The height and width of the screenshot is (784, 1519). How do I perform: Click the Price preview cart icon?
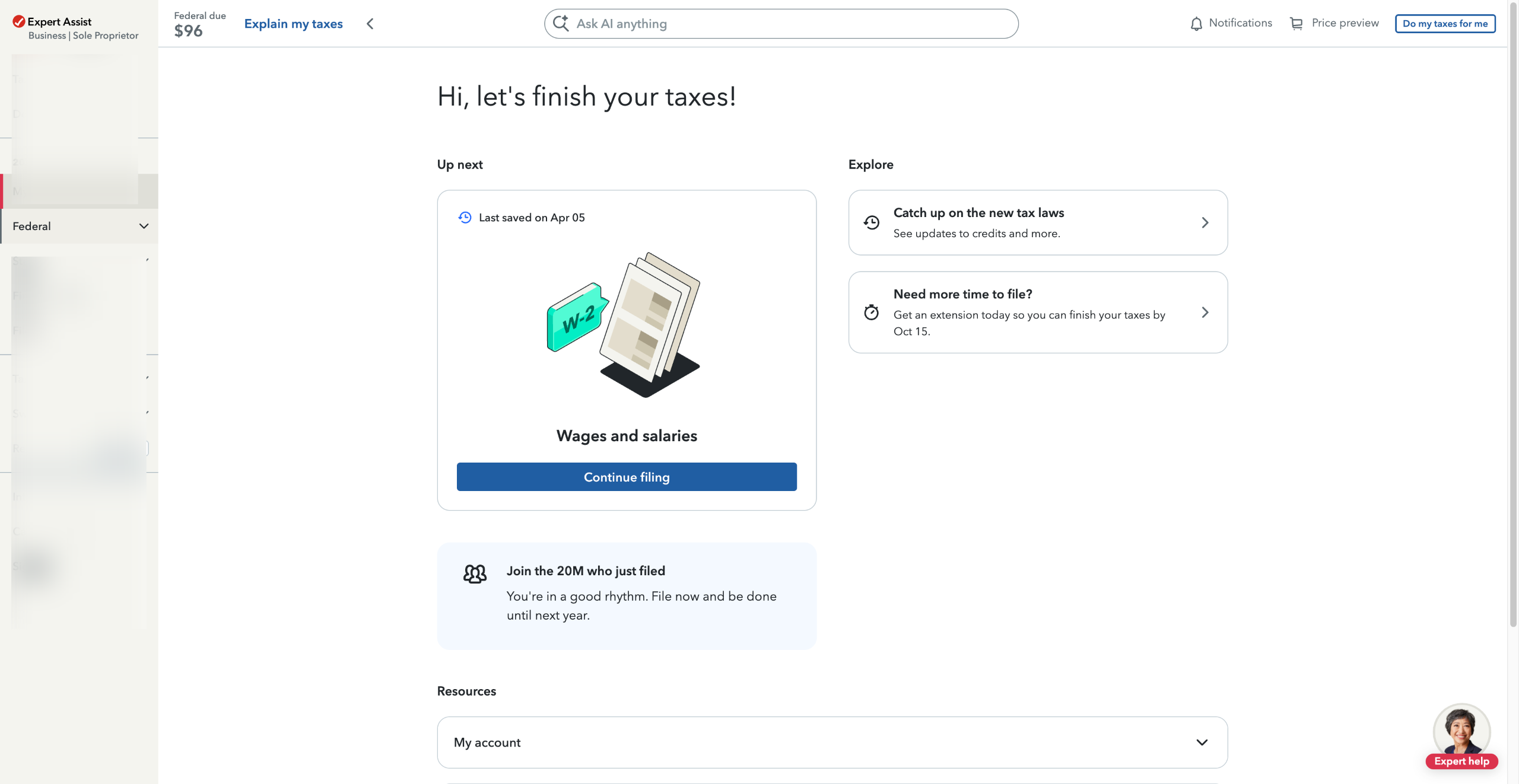1296,24
